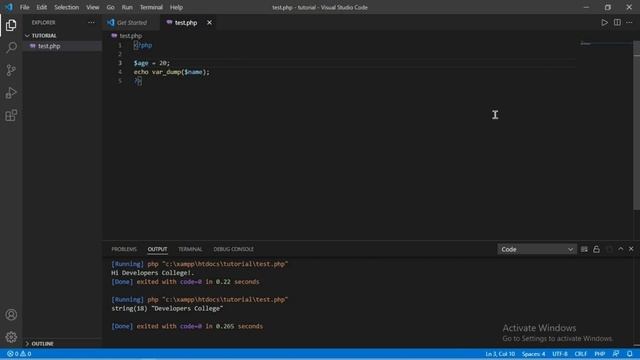
Task: Open Explorer views and more actions ellipsis
Action: pos(91,22)
